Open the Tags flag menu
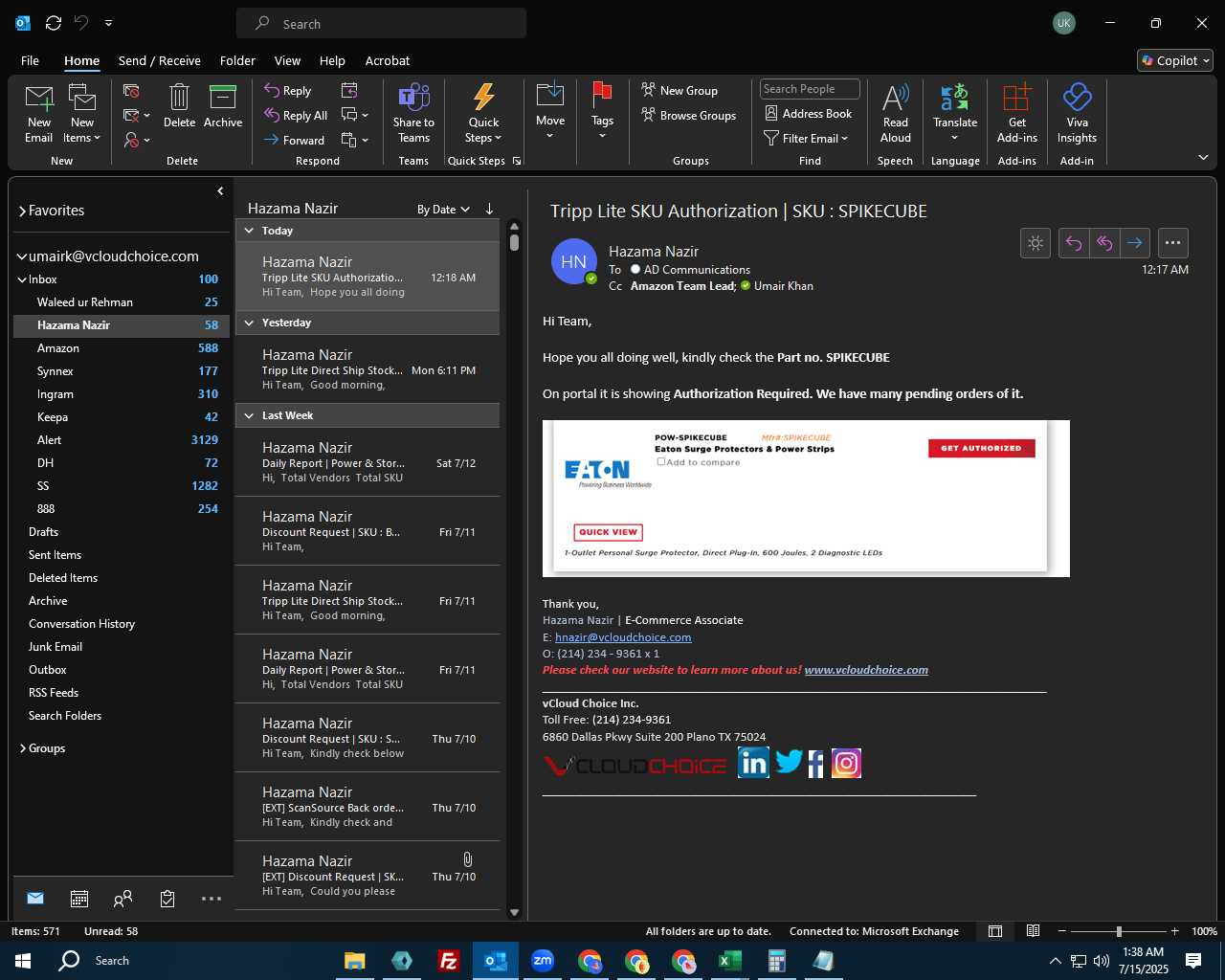1225x980 pixels. point(602,112)
